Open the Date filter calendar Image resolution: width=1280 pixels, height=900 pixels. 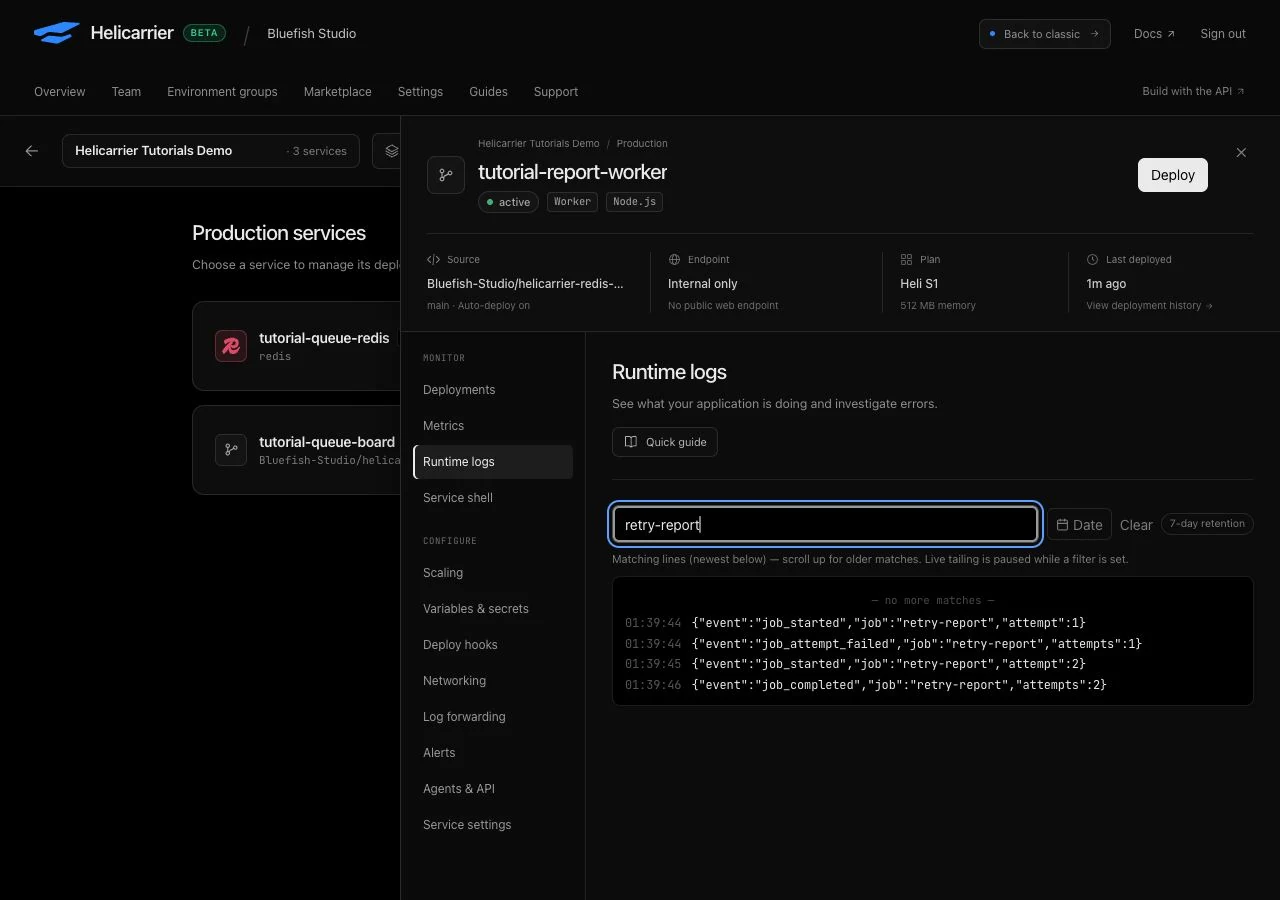pyautogui.click(x=1079, y=524)
